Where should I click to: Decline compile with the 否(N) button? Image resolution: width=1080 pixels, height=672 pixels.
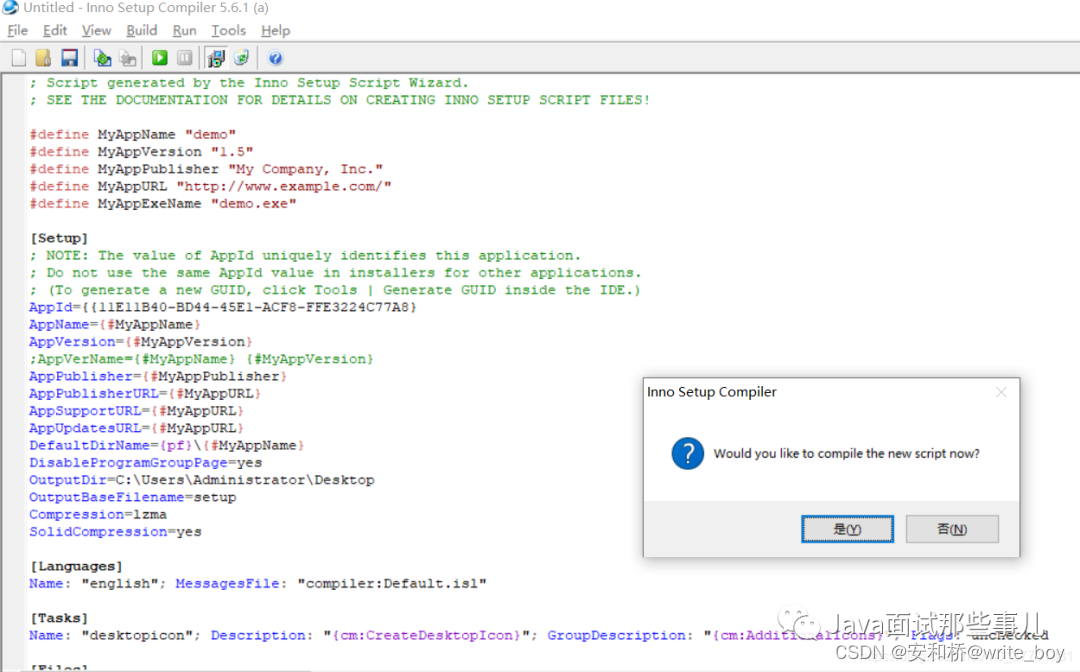pyautogui.click(x=952, y=529)
